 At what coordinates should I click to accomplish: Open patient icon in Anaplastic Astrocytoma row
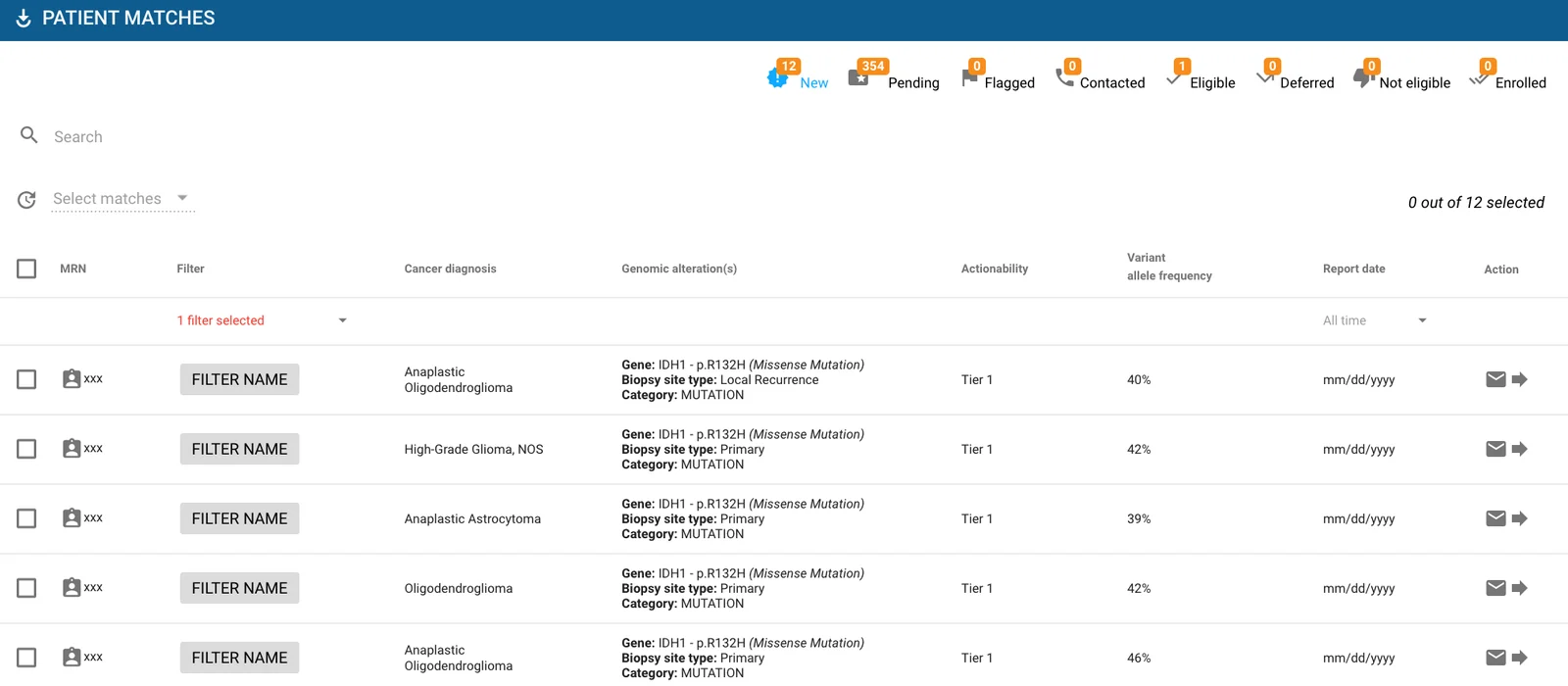72,518
